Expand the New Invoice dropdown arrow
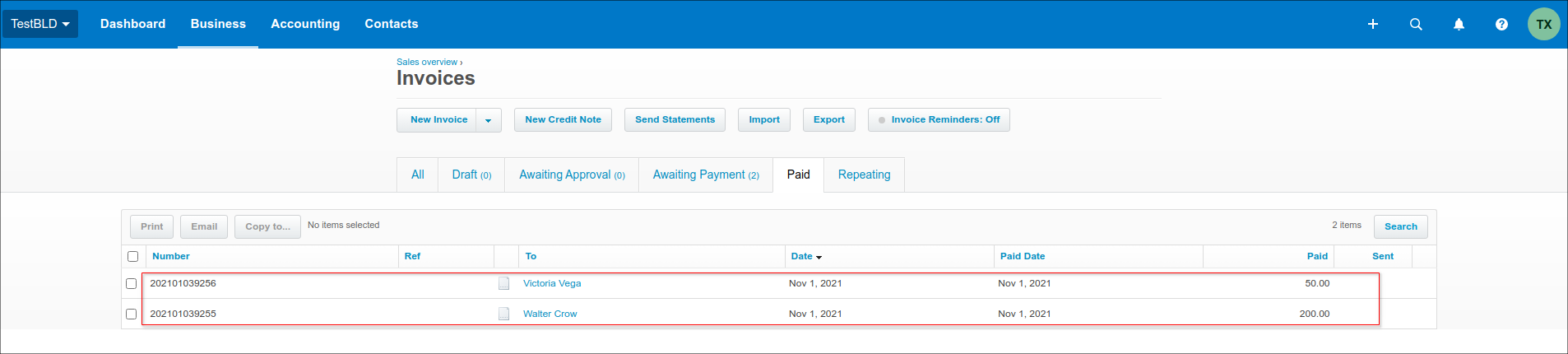The image size is (1568, 354). [488, 120]
